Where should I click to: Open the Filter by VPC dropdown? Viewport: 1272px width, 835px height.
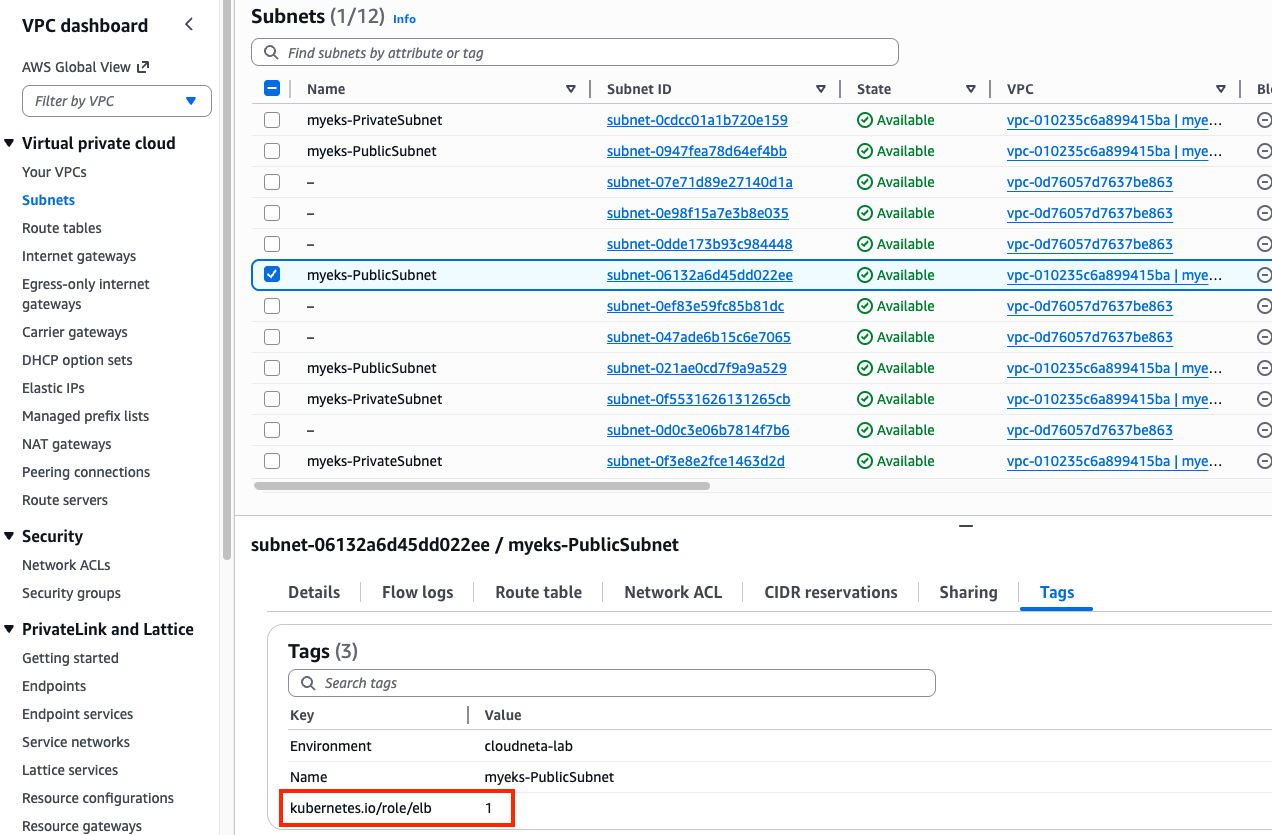pyautogui.click(x=117, y=101)
